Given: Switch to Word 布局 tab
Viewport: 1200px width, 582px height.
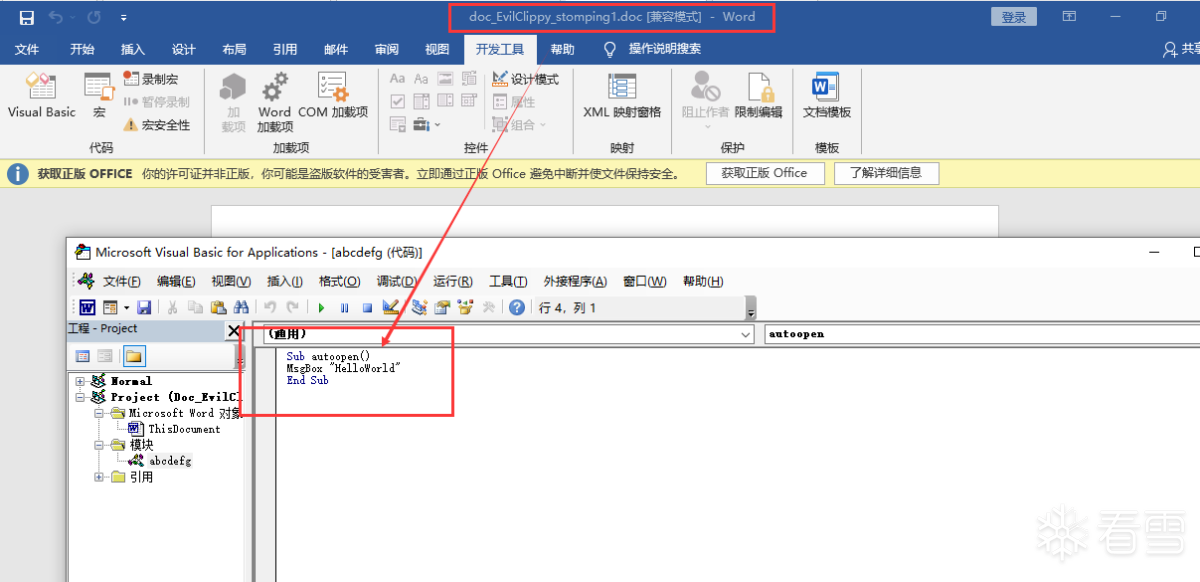Looking at the screenshot, I should 234,49.
